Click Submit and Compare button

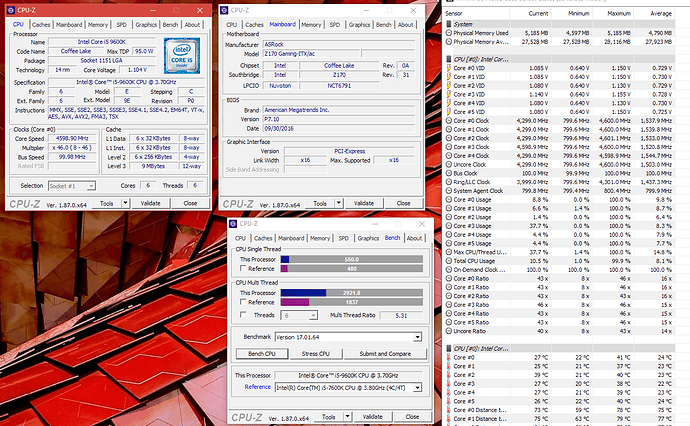[x=385, y=354]
